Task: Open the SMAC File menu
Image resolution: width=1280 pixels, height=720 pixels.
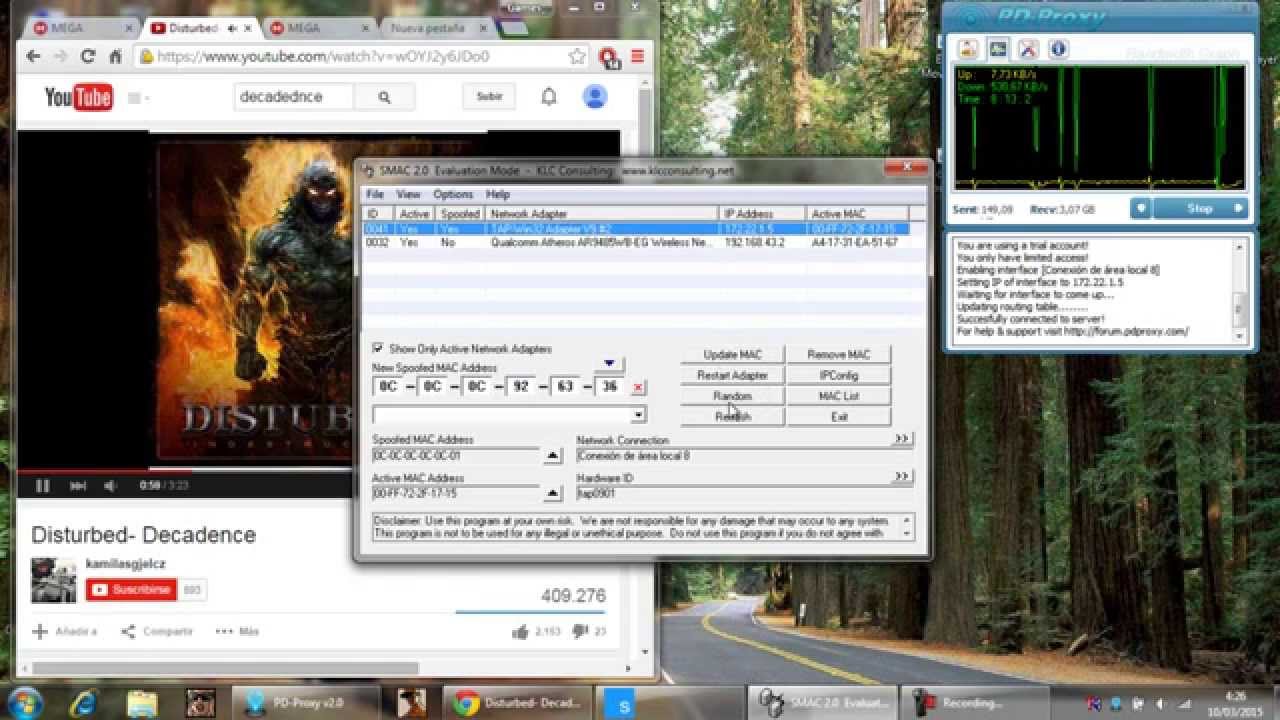Action: [374, 194]
